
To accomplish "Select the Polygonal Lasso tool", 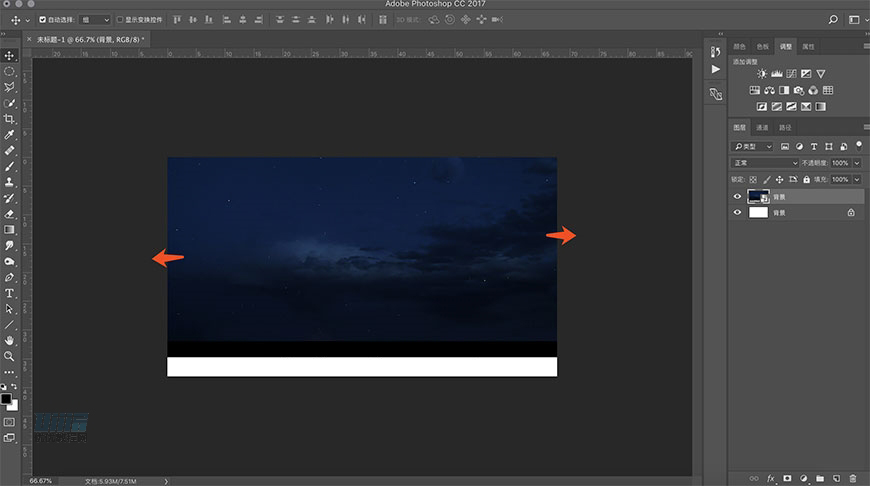I will pyautogui.click(x=9, y=87).
